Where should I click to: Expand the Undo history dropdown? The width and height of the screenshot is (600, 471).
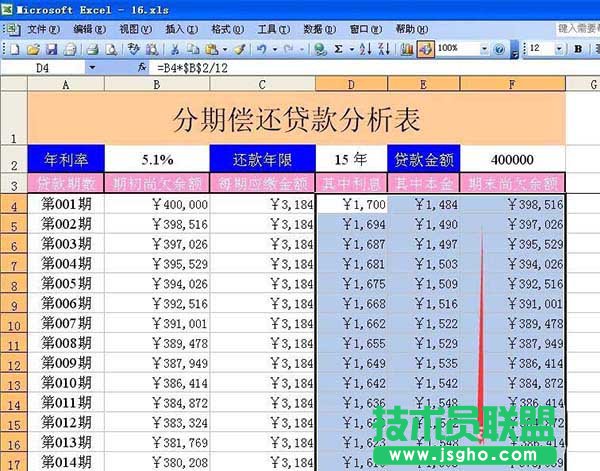point(274,49)
